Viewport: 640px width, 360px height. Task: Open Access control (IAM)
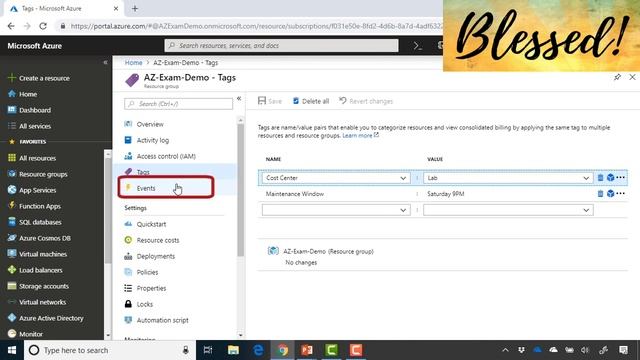point(166,156)
